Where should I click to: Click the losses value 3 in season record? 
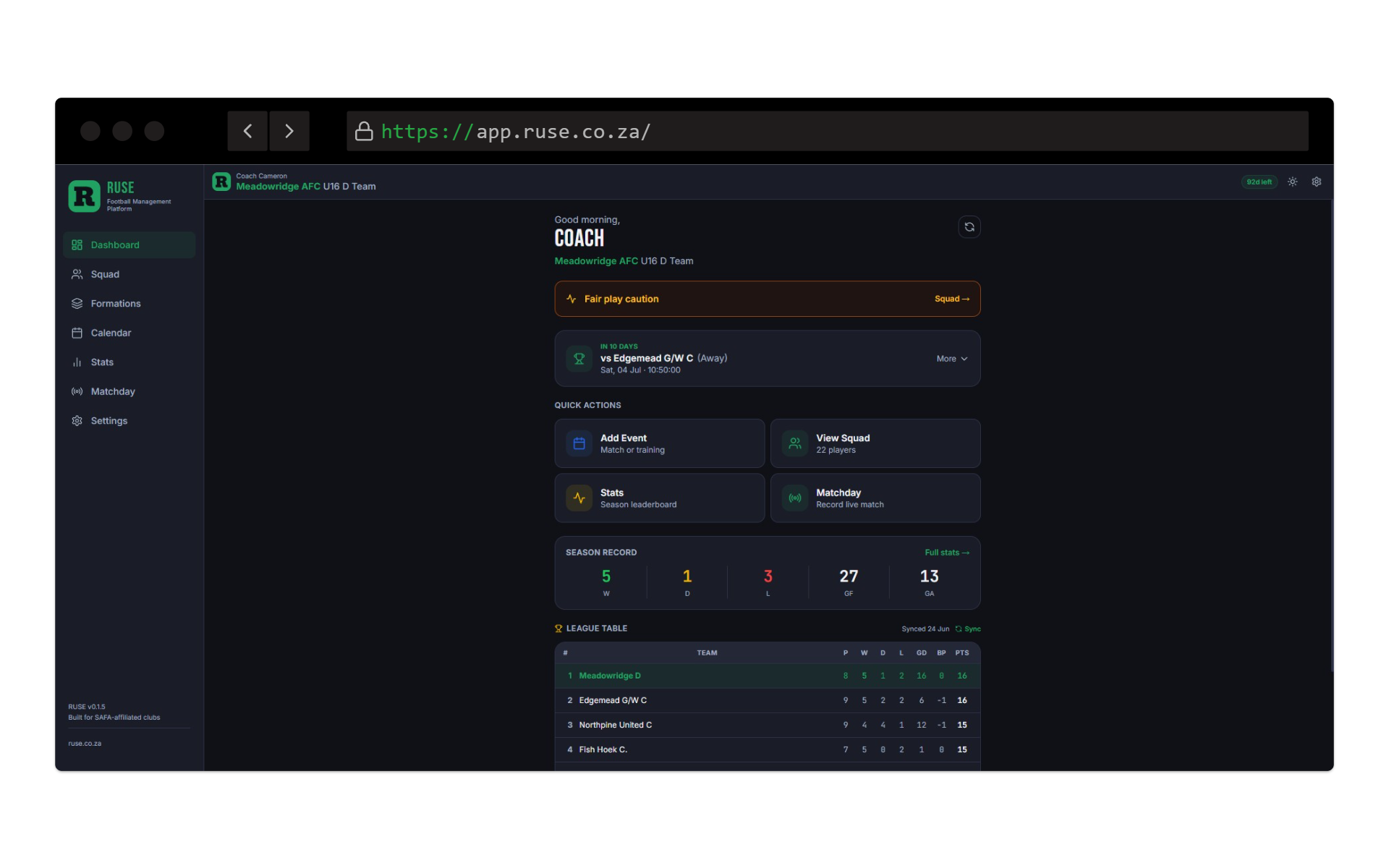click(x=768, y=576)
